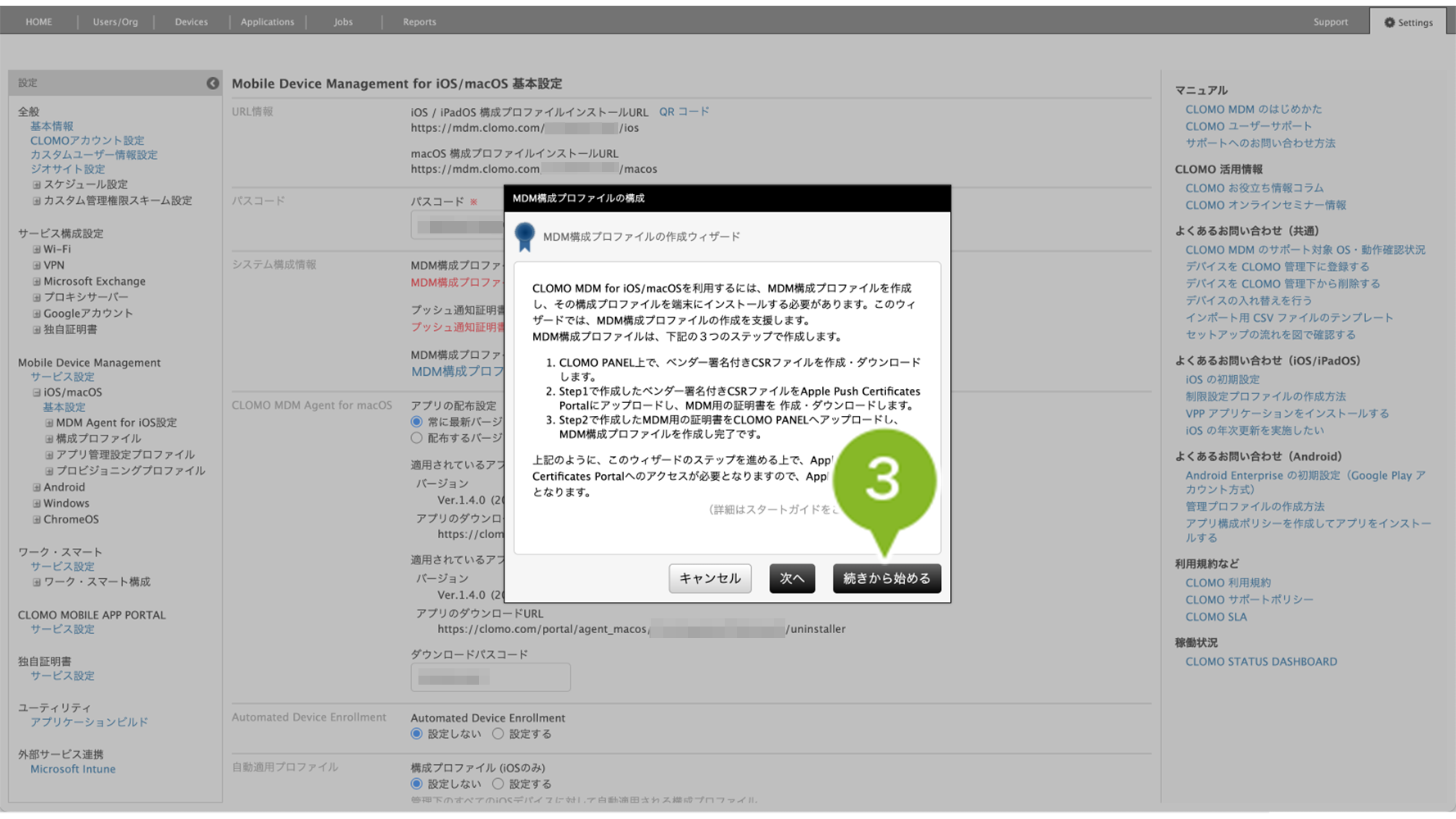Expand the MDM Agent for iOS設定 node
The height and width of the screenshot is (819, 1456).
49,423
